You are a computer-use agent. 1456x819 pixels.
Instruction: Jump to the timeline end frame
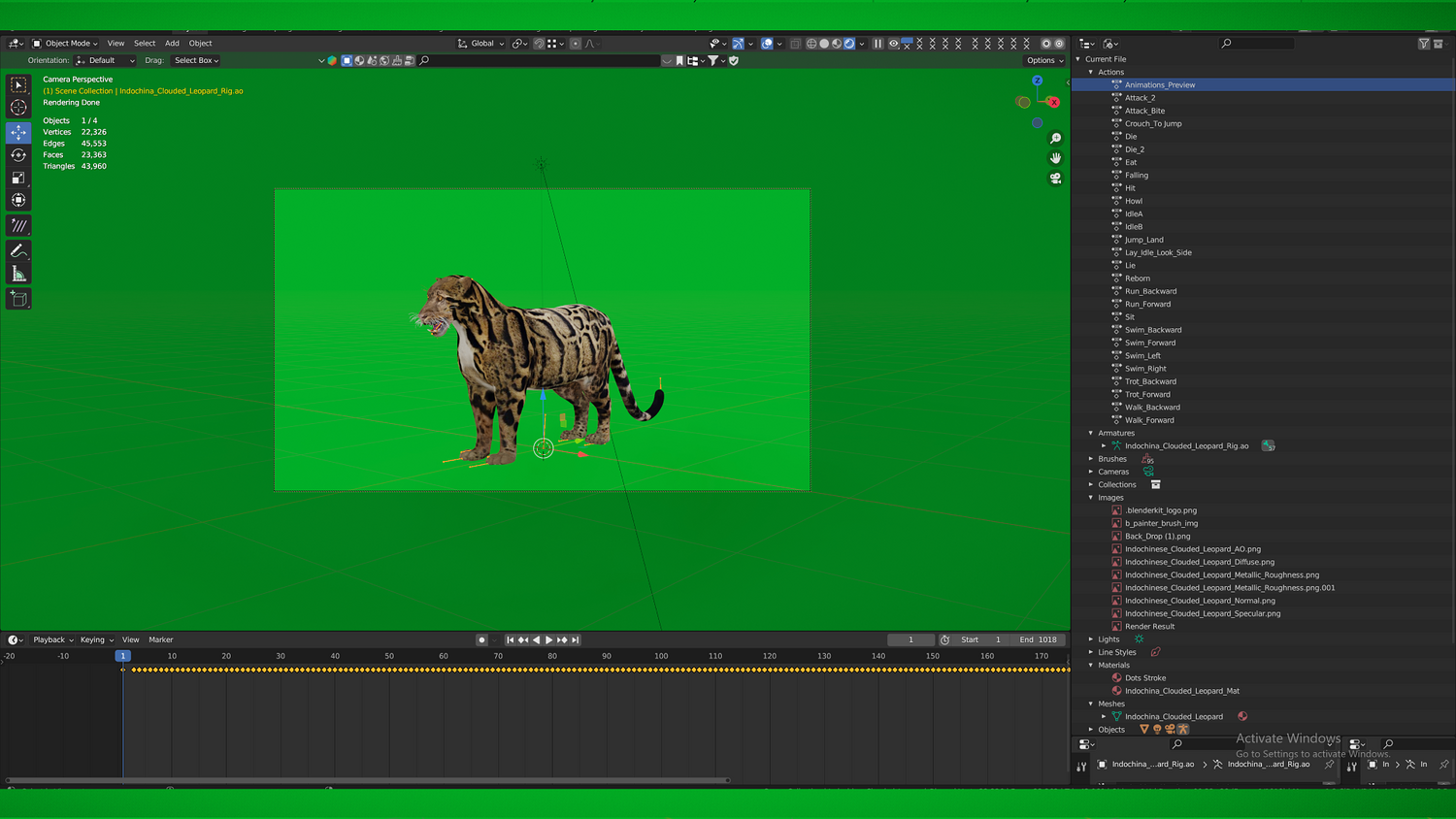[576, 640]
